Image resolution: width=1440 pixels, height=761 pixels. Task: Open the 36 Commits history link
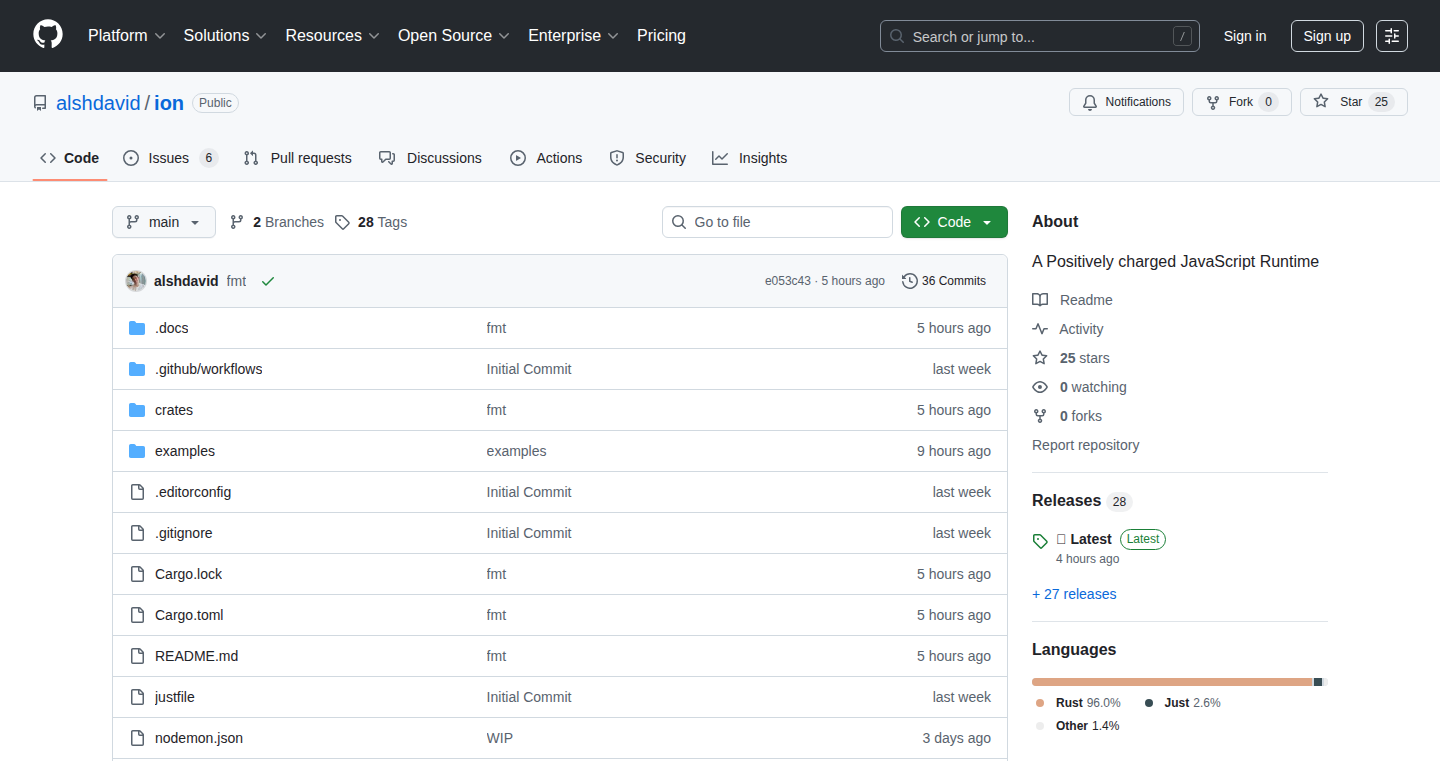tap(944, 281)
